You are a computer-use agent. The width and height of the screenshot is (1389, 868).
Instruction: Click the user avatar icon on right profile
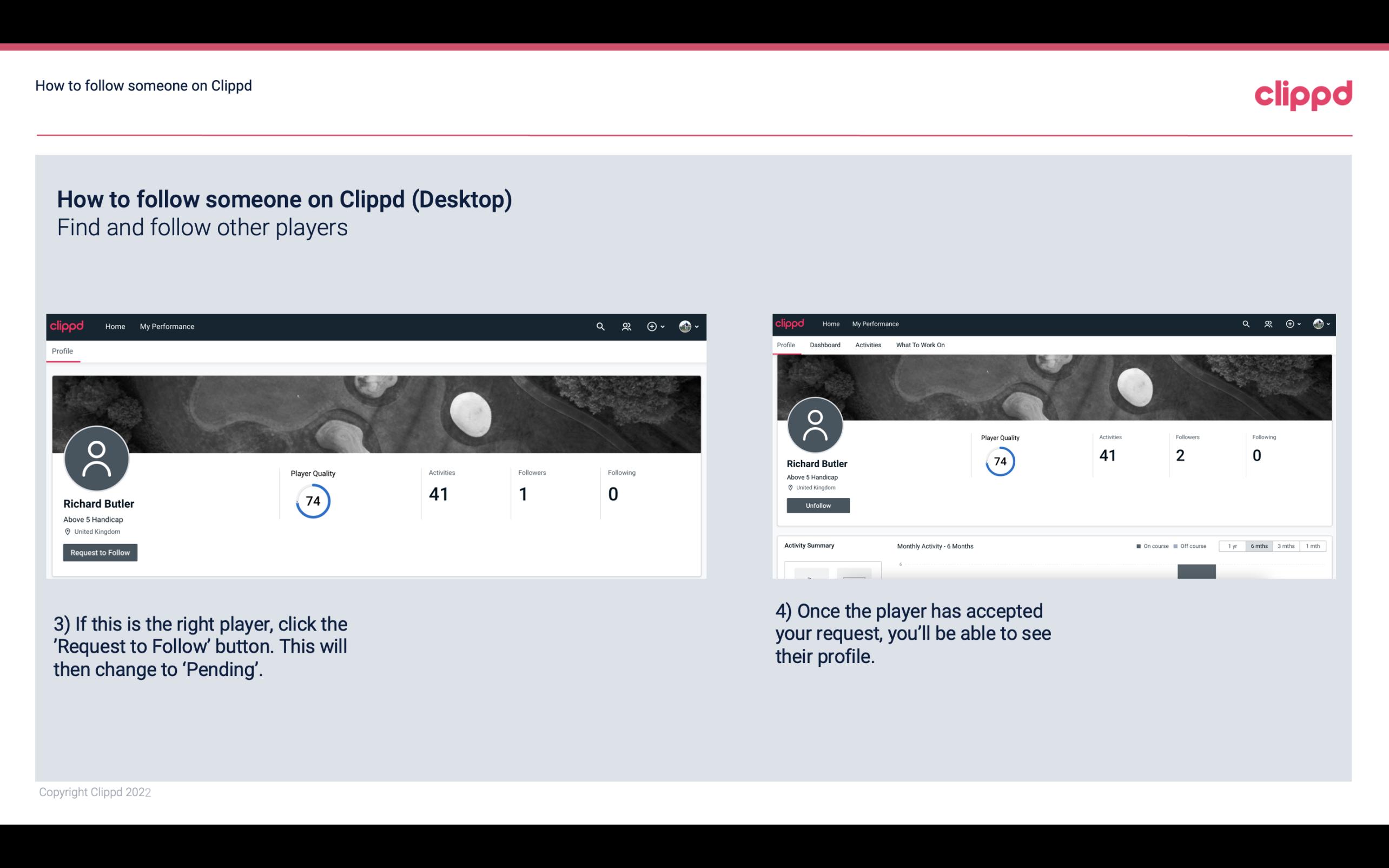click(x=815, y=424)
